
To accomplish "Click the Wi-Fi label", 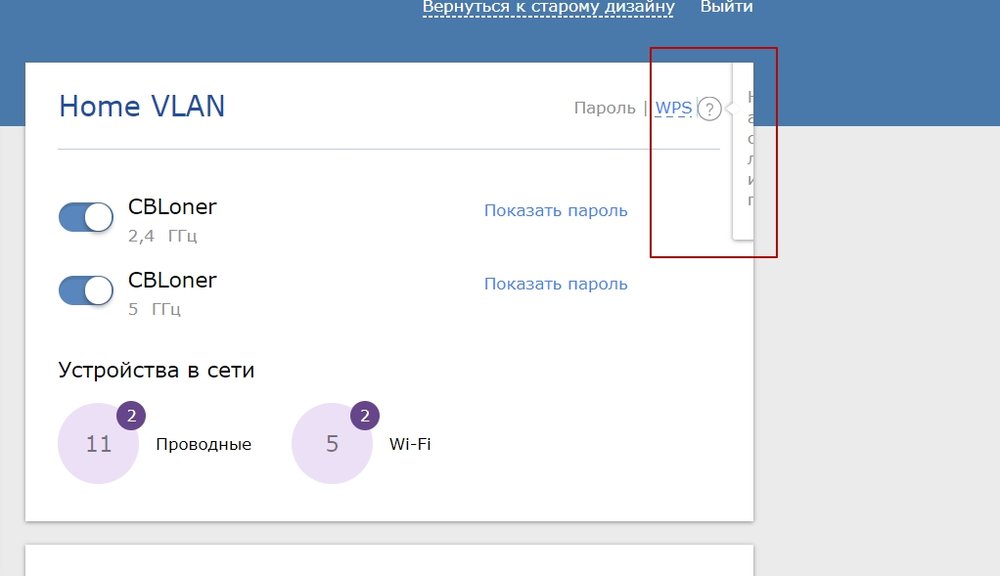I will tap(410, 444).
